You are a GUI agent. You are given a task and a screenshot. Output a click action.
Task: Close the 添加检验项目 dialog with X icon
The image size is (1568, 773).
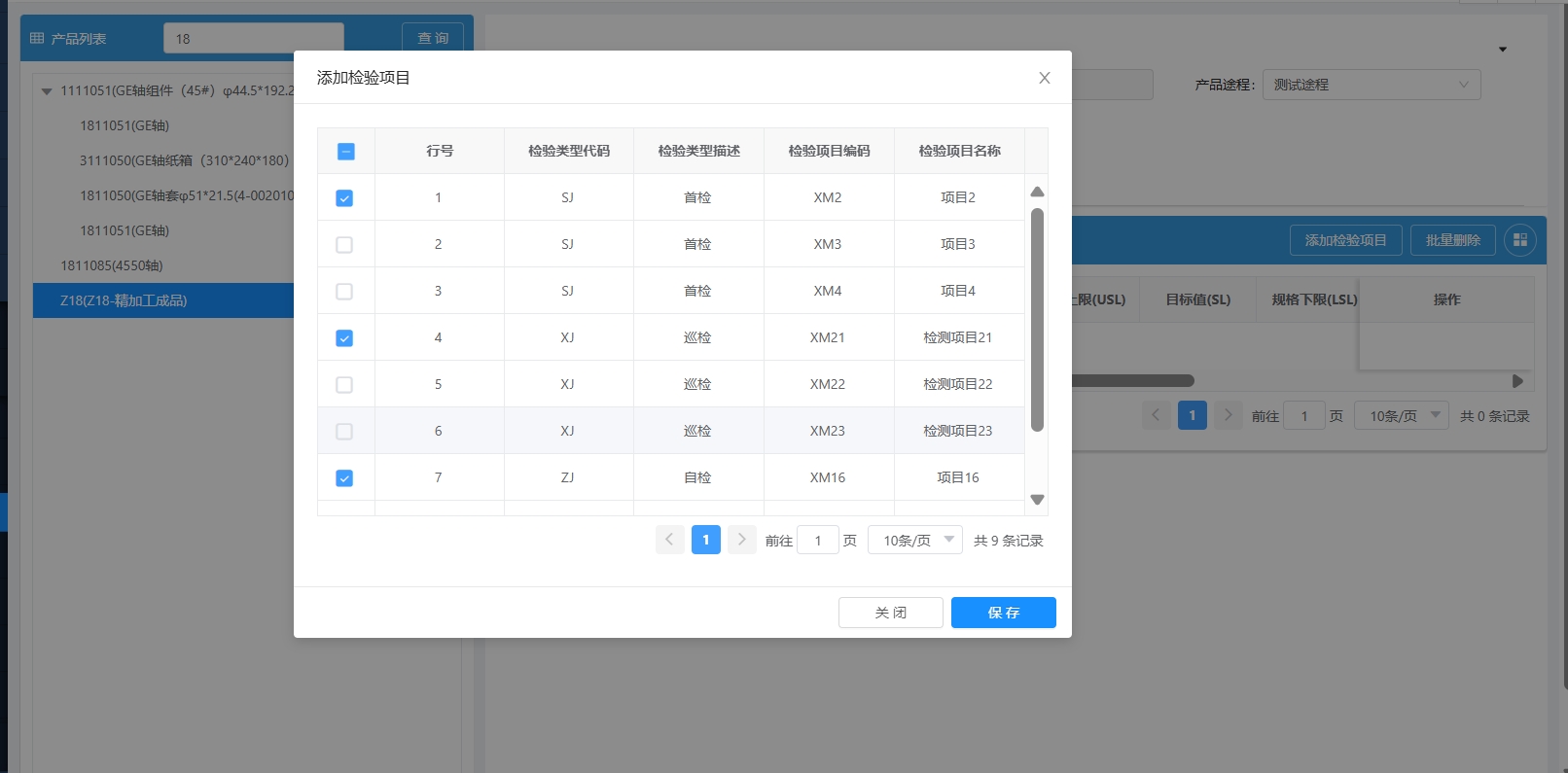tap(1044, 78)
